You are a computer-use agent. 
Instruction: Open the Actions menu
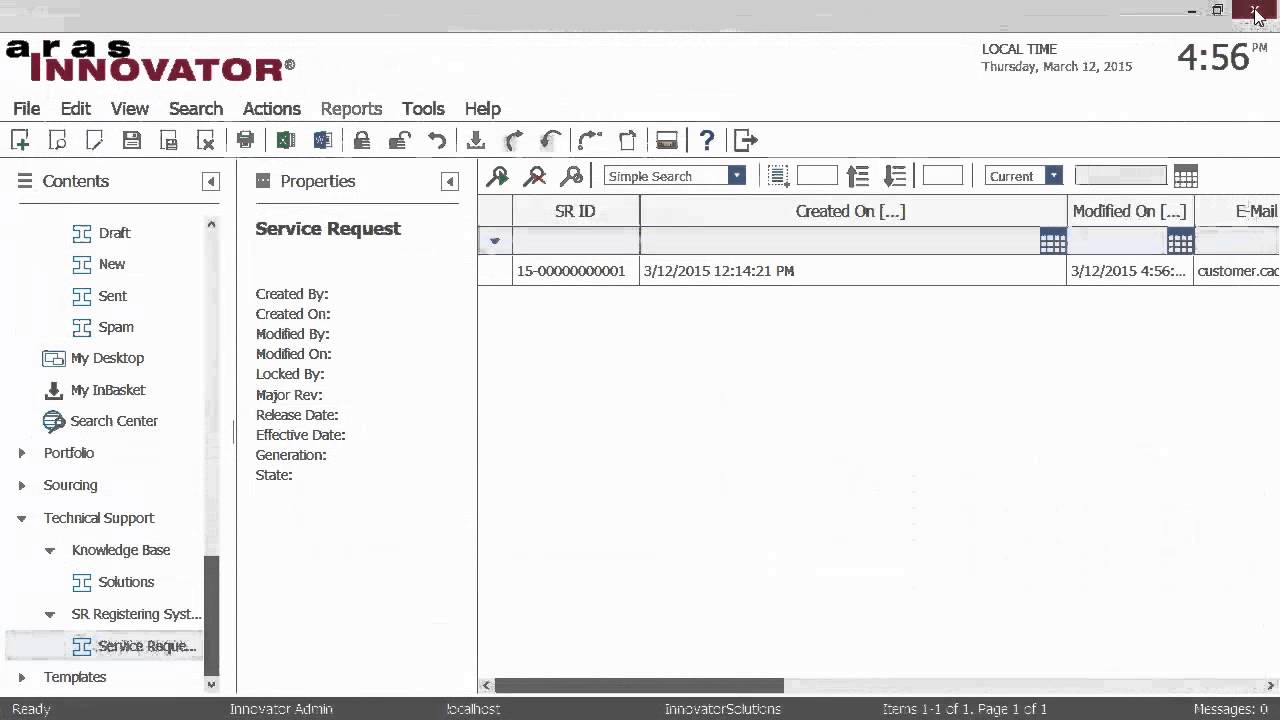(271, 109)
